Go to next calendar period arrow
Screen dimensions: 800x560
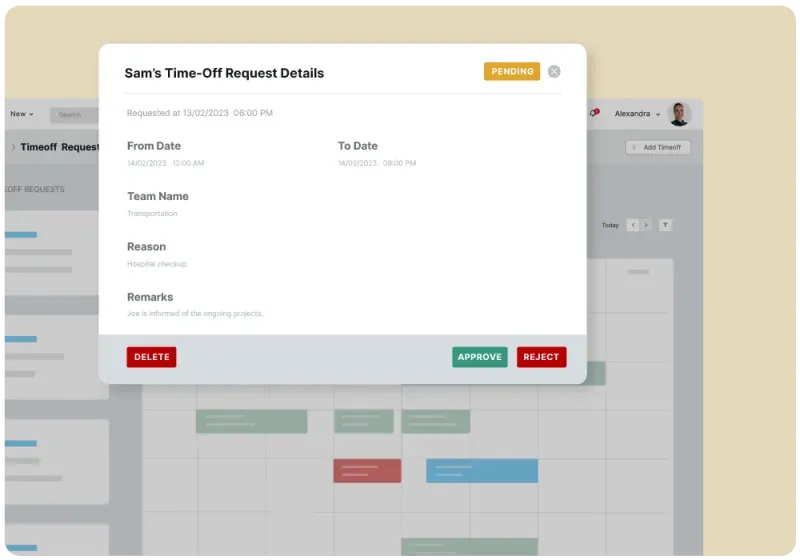[646, 225]
